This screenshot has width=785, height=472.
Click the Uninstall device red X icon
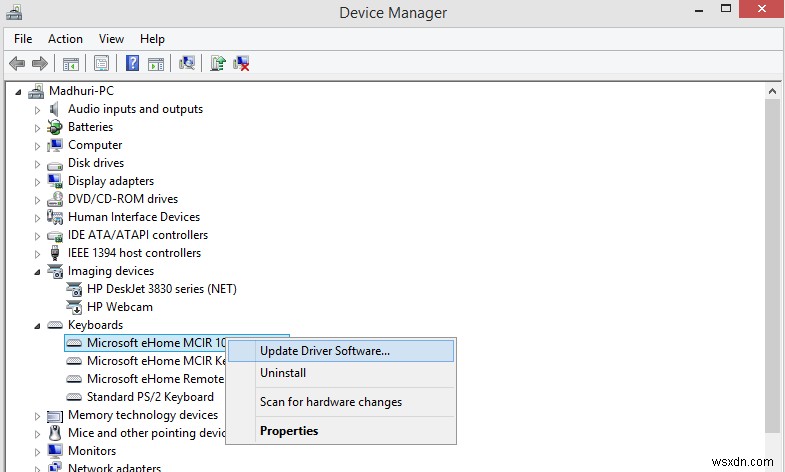point(241,63)
